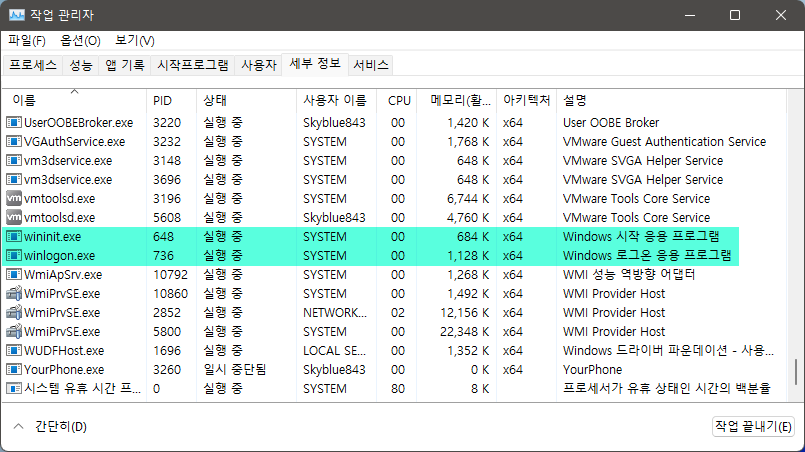Click the UserOOBEBroker.exe process icon
This screenshot has height=452, width=805.
(x=14, y=122)
